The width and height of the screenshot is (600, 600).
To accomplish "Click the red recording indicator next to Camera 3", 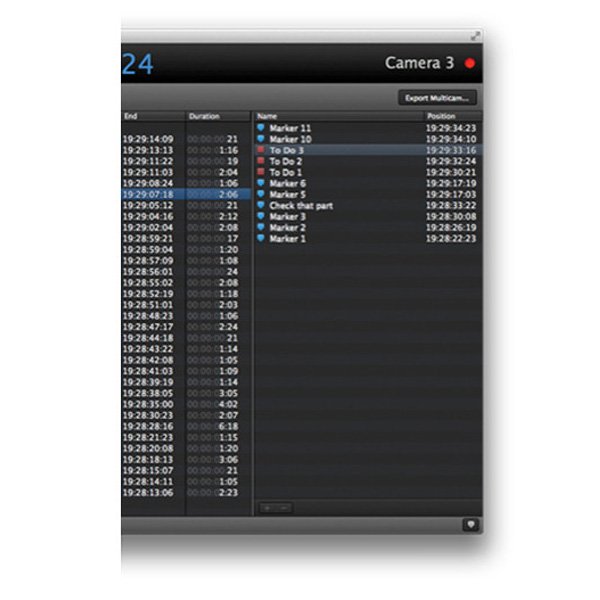I will click(470, 63).
